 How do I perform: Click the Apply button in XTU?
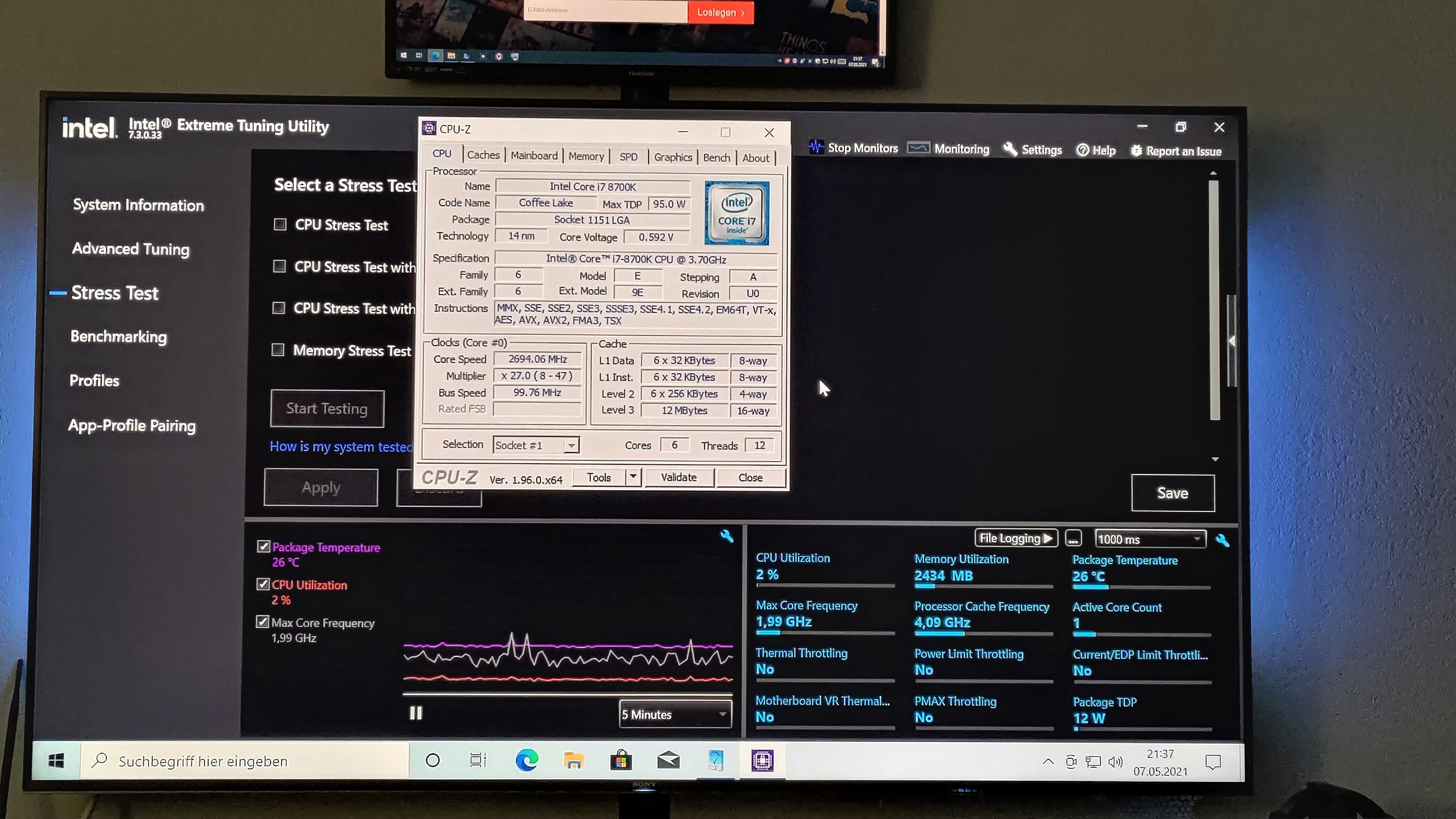coord(321,487)
